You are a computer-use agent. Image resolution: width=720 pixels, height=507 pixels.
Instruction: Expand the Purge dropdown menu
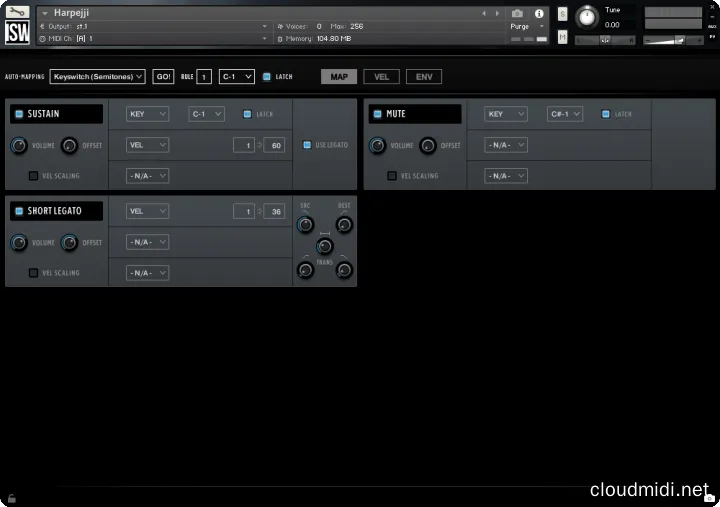tap(527, 26)
